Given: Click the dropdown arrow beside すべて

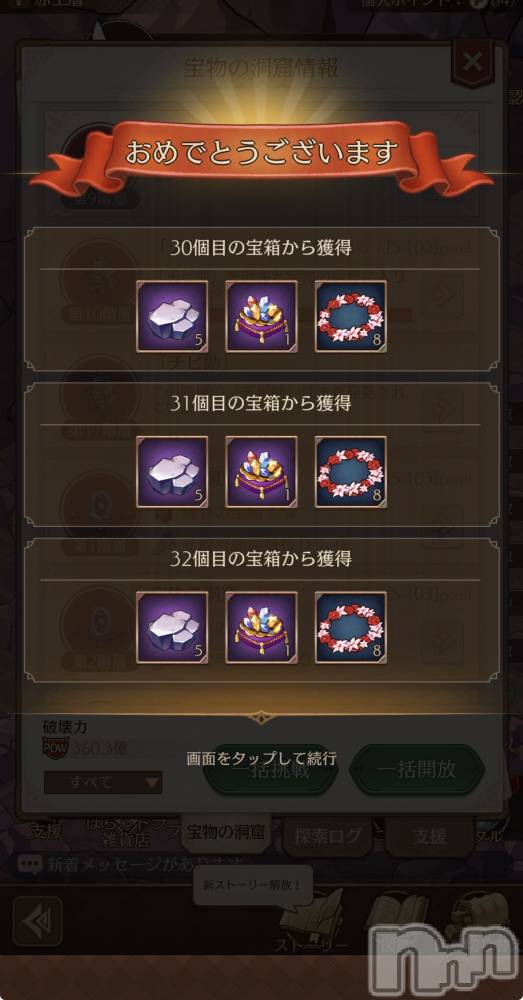Looking at the screenshot, I should 152,782.
